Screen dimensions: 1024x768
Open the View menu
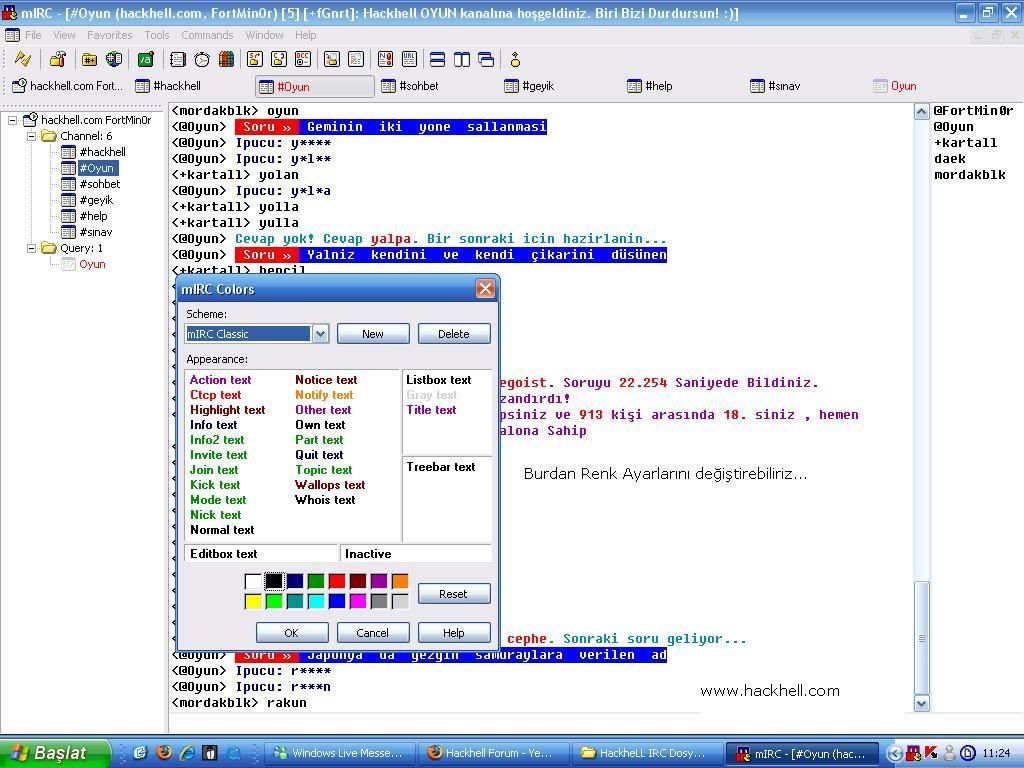pos(64,35)
